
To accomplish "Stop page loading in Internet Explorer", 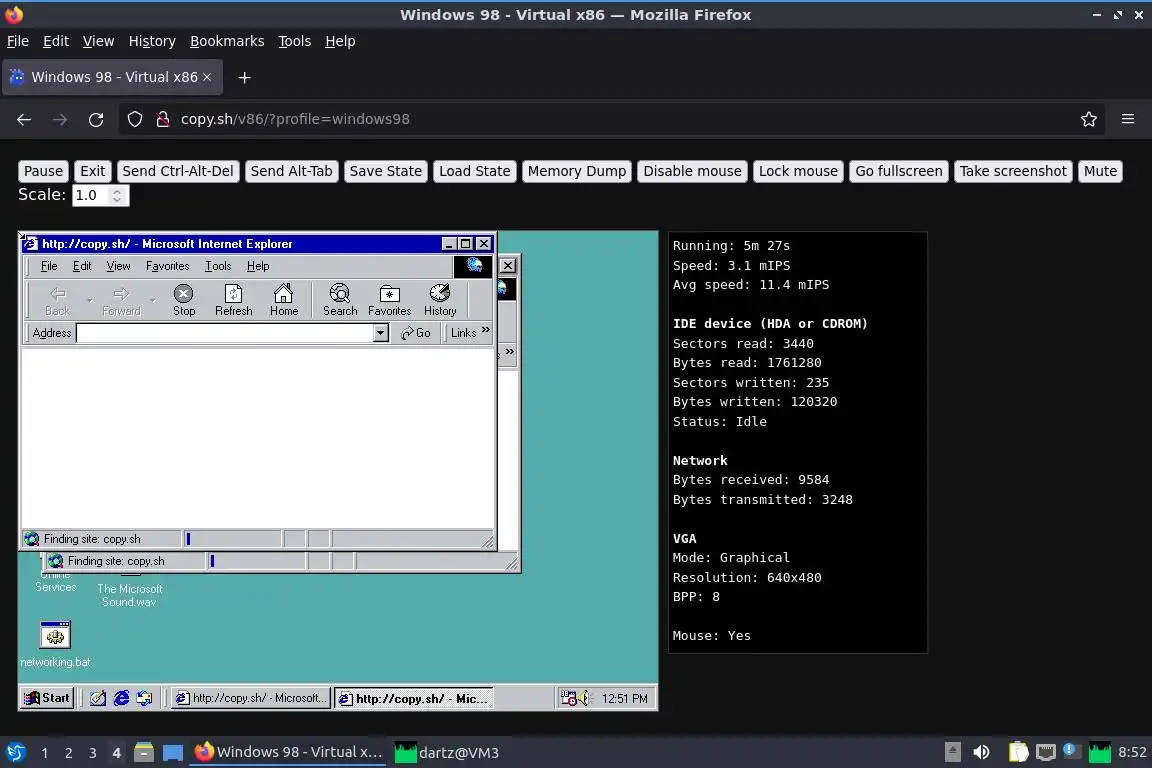I will tap(184, 301).
